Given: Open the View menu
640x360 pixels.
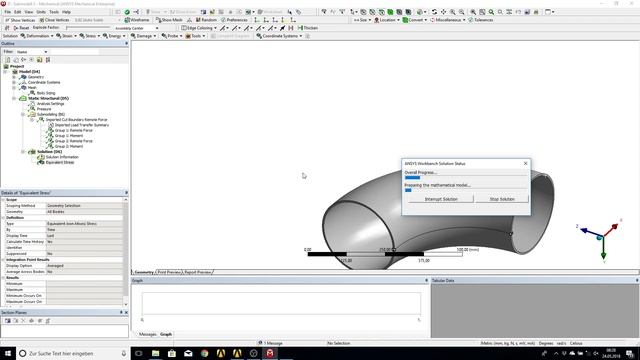Looking at the screenshot, I should (x=29, y=12).
